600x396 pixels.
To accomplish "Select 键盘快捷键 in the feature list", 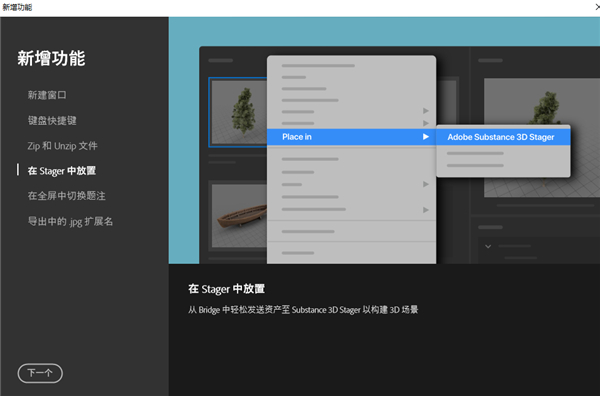I will [x=52, y=121].
